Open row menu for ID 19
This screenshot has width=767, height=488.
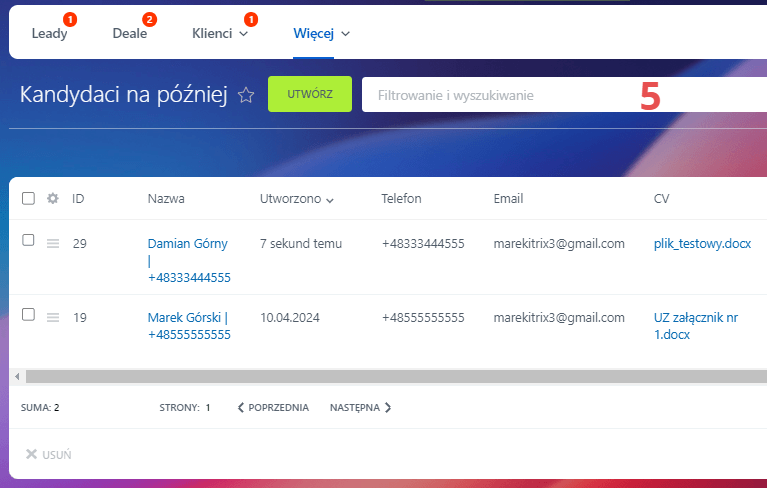[x=53, y=317]
